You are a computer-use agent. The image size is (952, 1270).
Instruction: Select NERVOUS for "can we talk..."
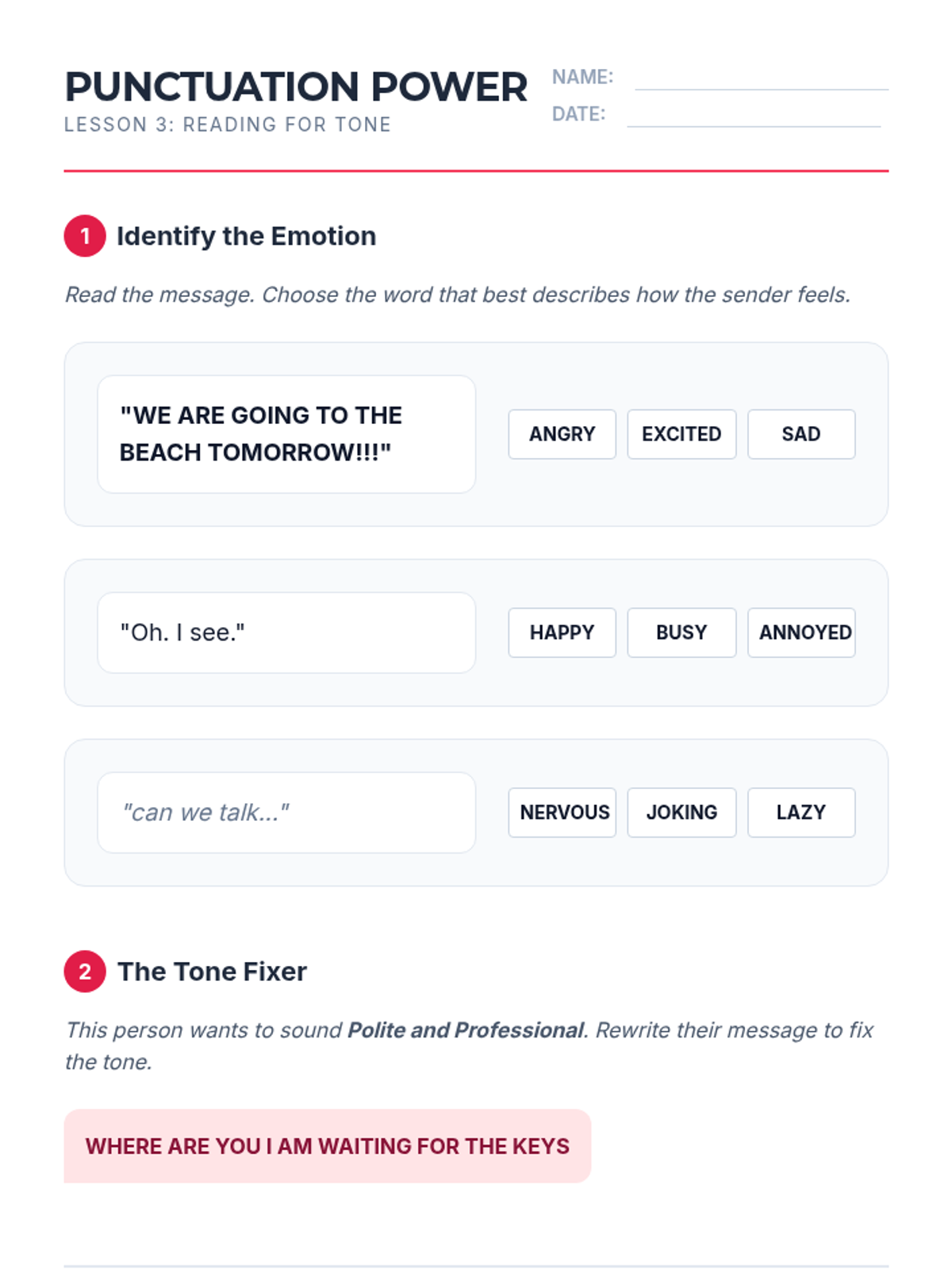(562, 812)
